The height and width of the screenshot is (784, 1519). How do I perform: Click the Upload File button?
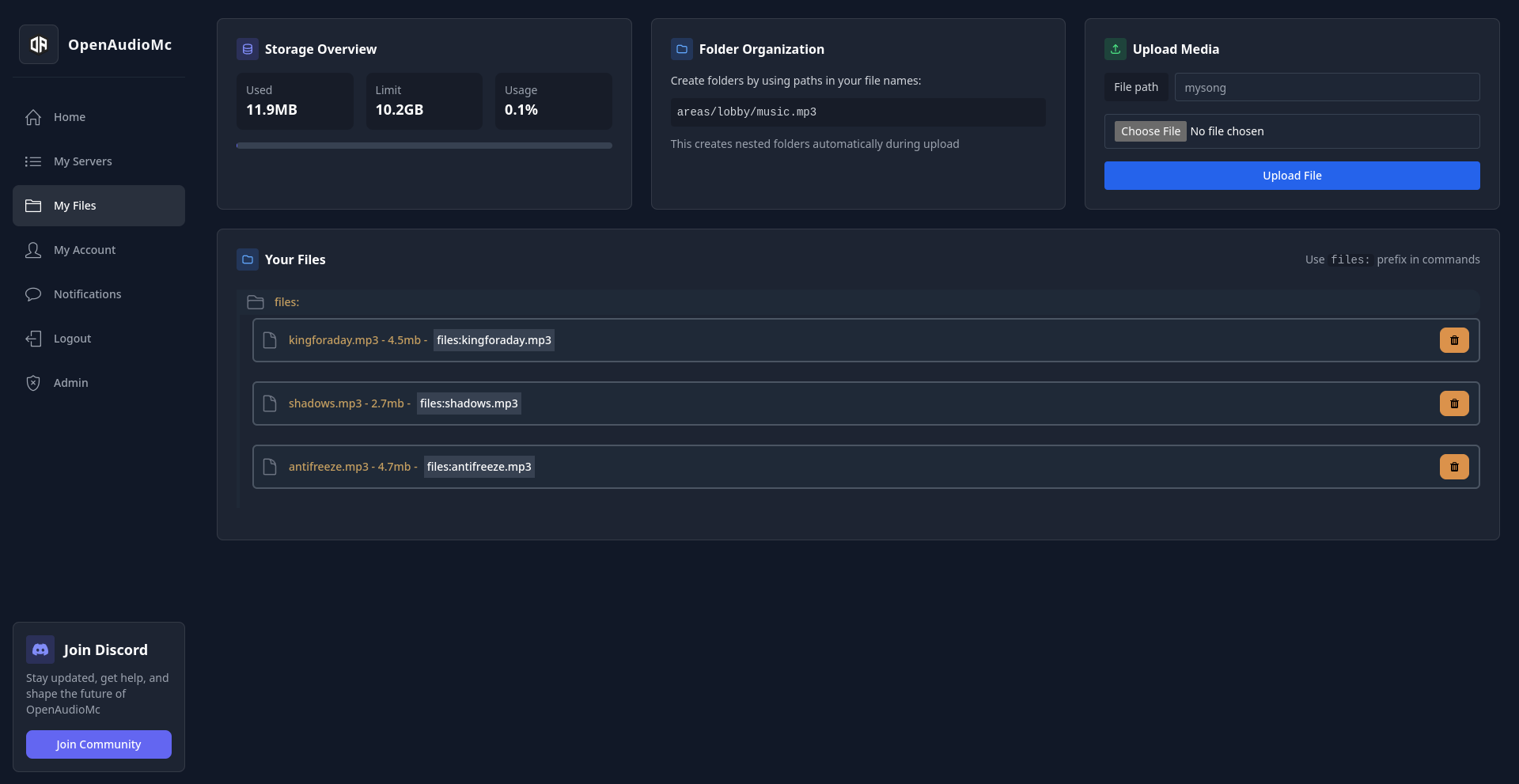(1292, 176)
